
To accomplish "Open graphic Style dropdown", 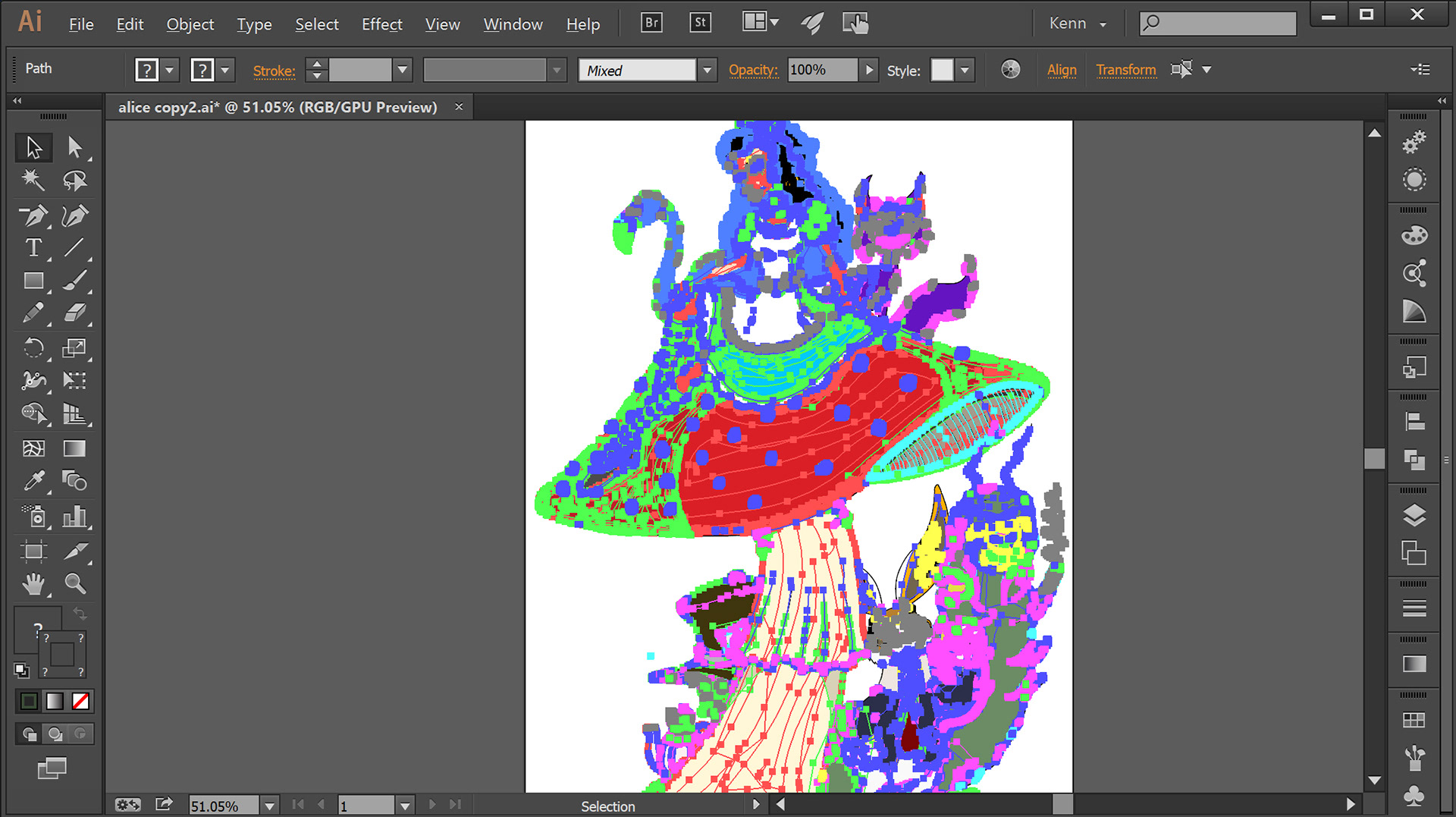I will [965, 70].
